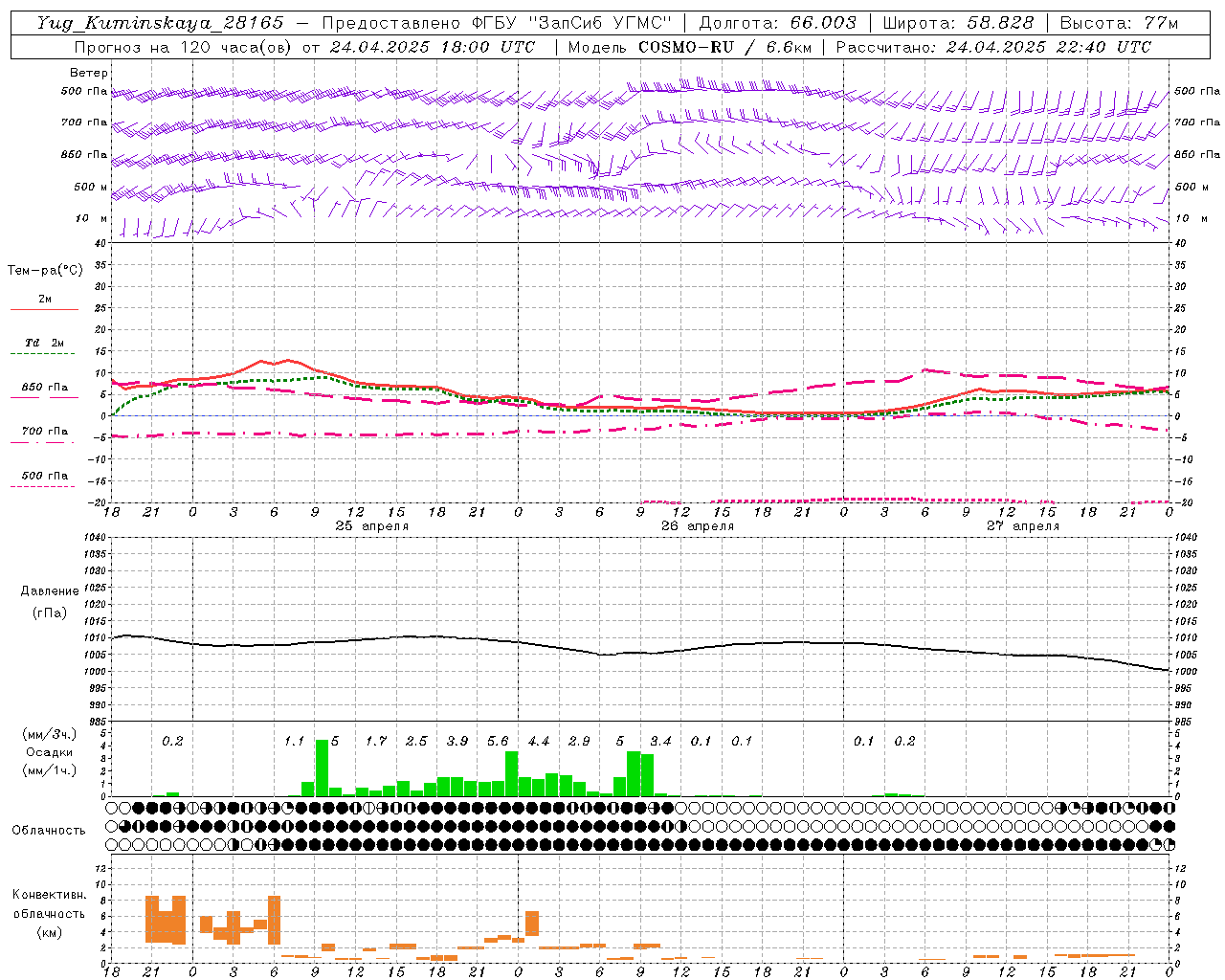The width and height of the screenshot is (1225, 980).
Task: Click the 27 апреля date label
Action: (x=1023, y=526)
